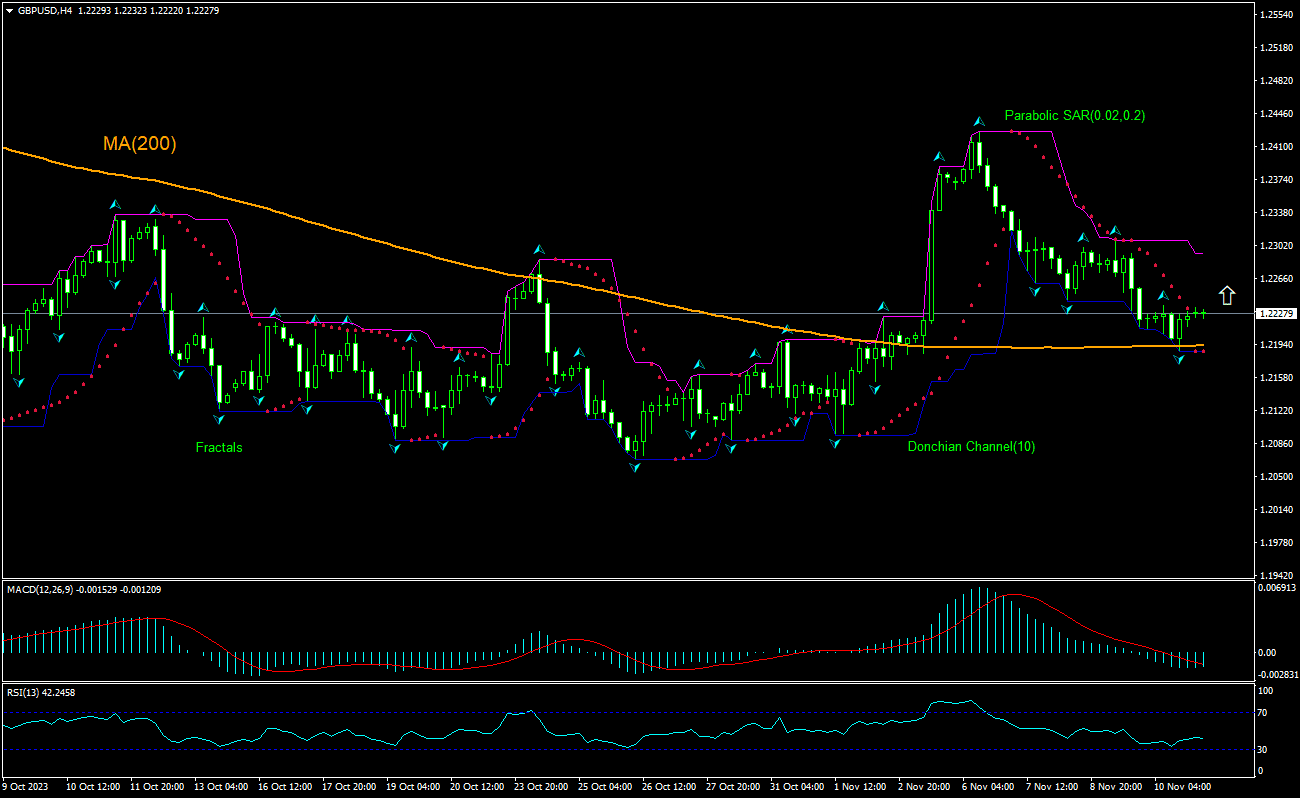Click the MACD 0.00 scale label
Screen dimensions: 1300x798
[1267, 652]
